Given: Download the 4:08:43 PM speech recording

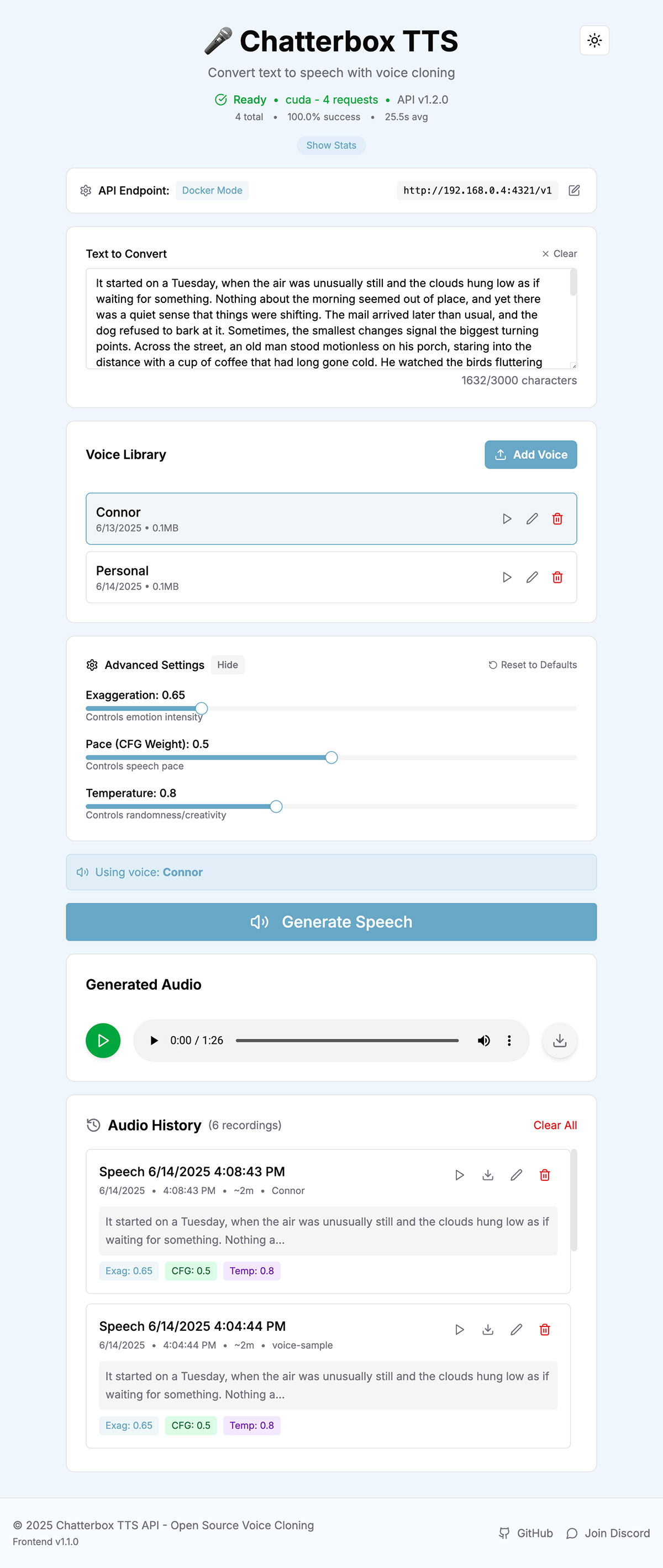Looking at the screenshot, I should [x=488, y=1175].
